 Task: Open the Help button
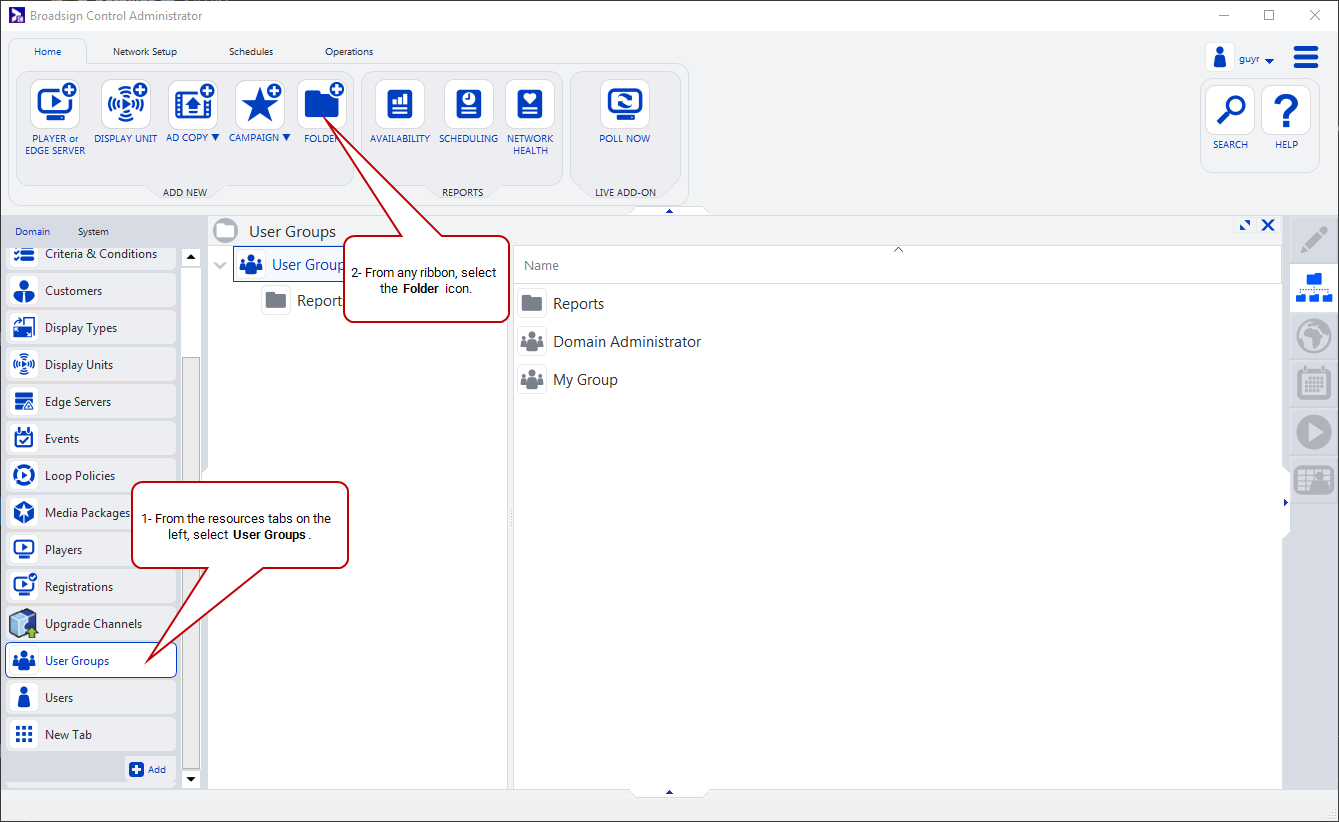click(1286, 110)
